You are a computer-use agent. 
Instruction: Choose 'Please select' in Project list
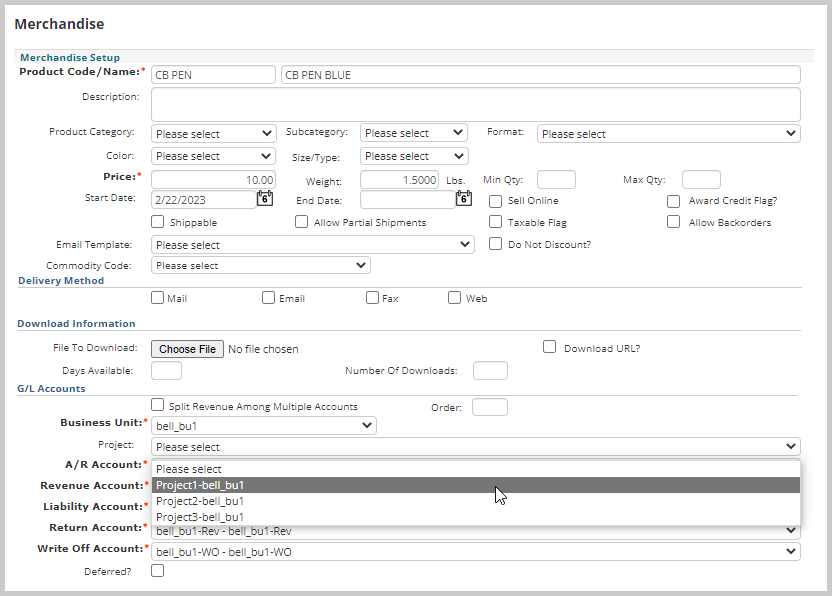475,469
